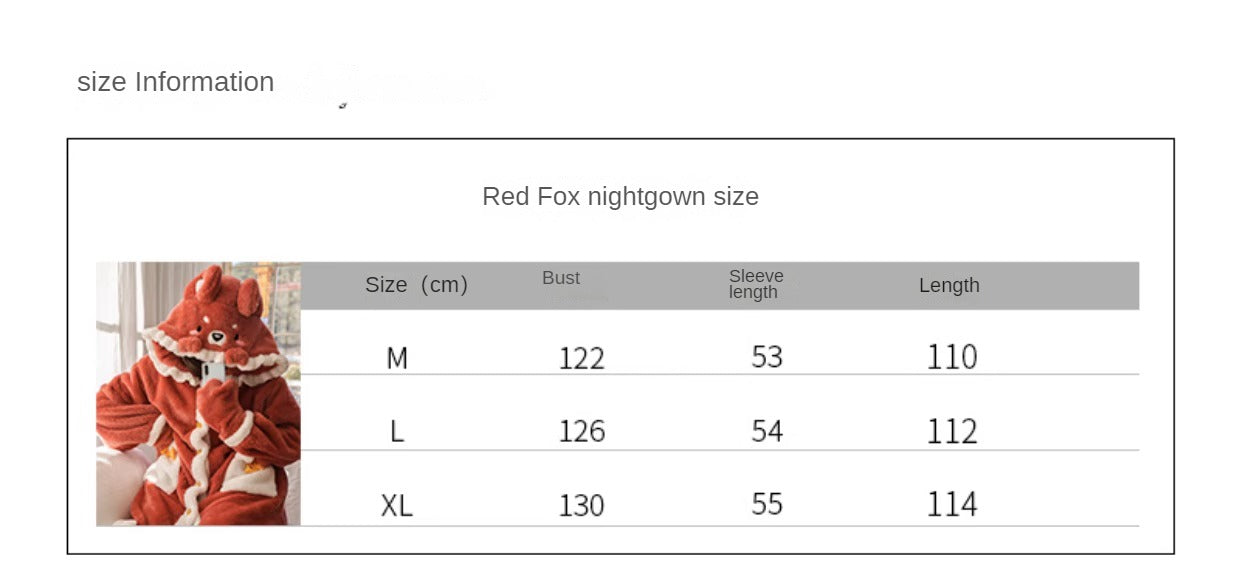The height and width of the screenshot is (588, 1240).
Task: Select the XL size row label
Action: [x=396, y=506]
